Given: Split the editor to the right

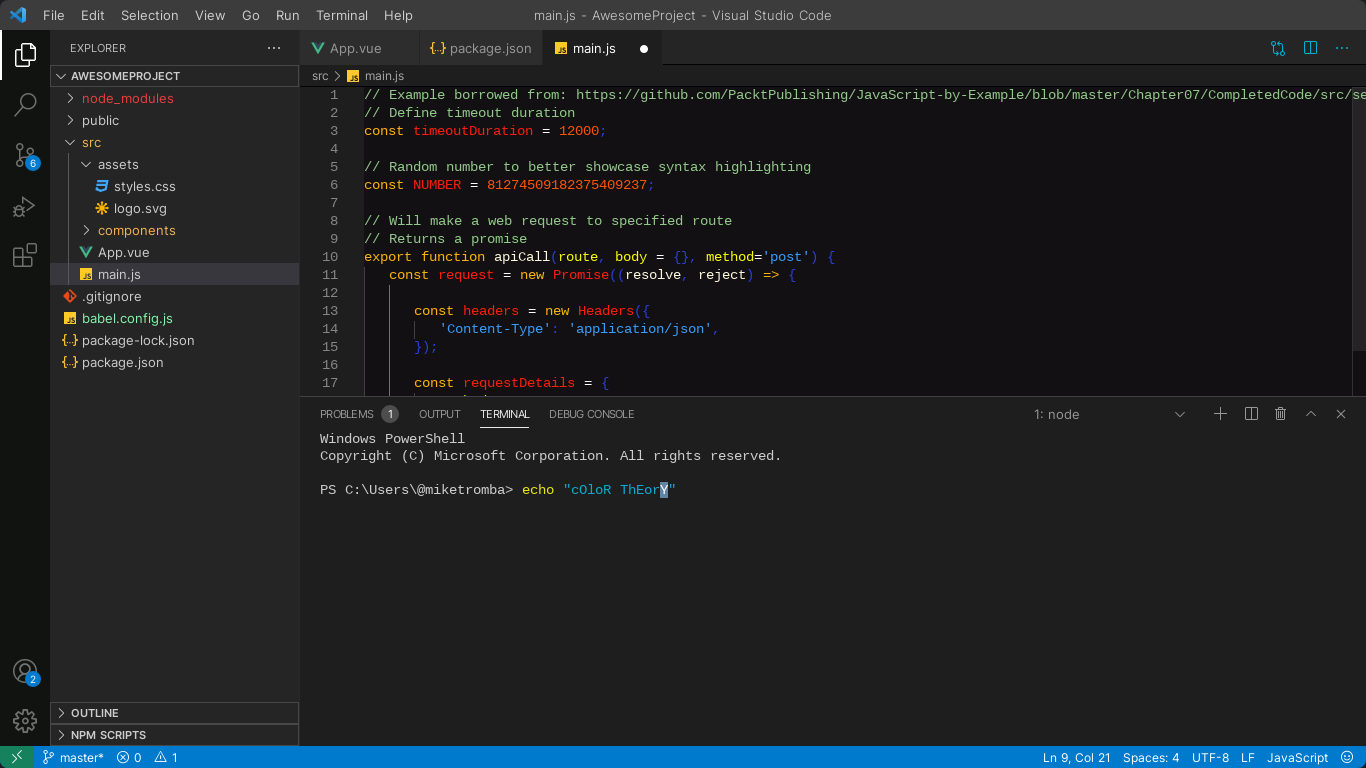Looking at the screenshot, I should 1310,48.
